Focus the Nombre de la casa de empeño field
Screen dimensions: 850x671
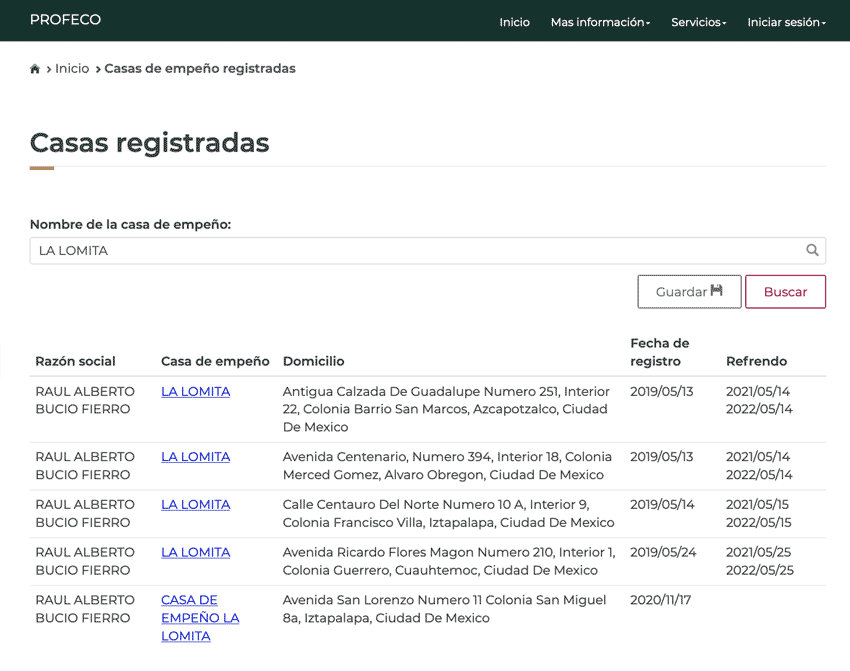(x=428, y=250)
